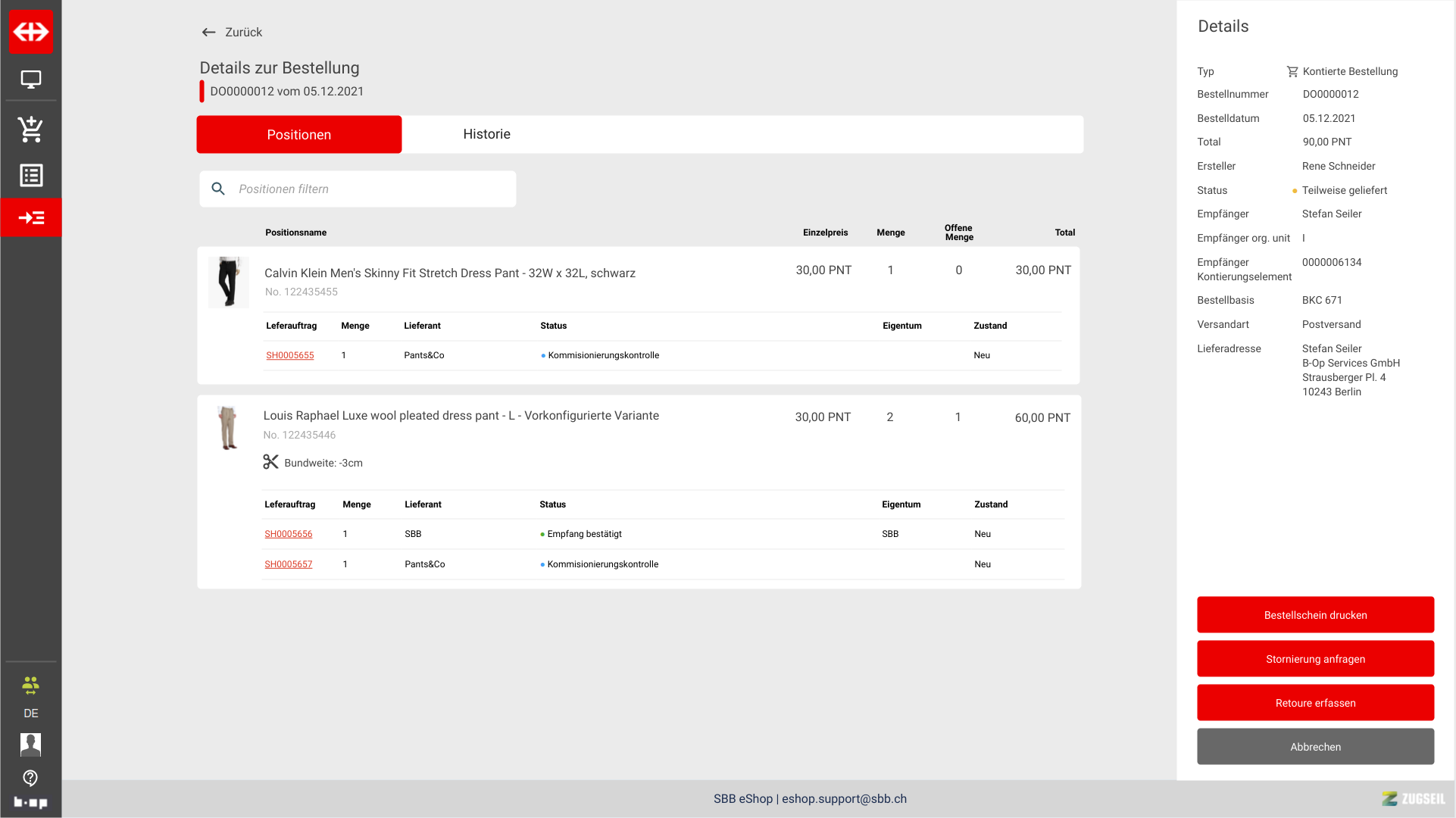Viewport: 1456px width, 818px height.
Task: Switch to the Historie tab
Action: pyautogui.click(x=486, y=134)
